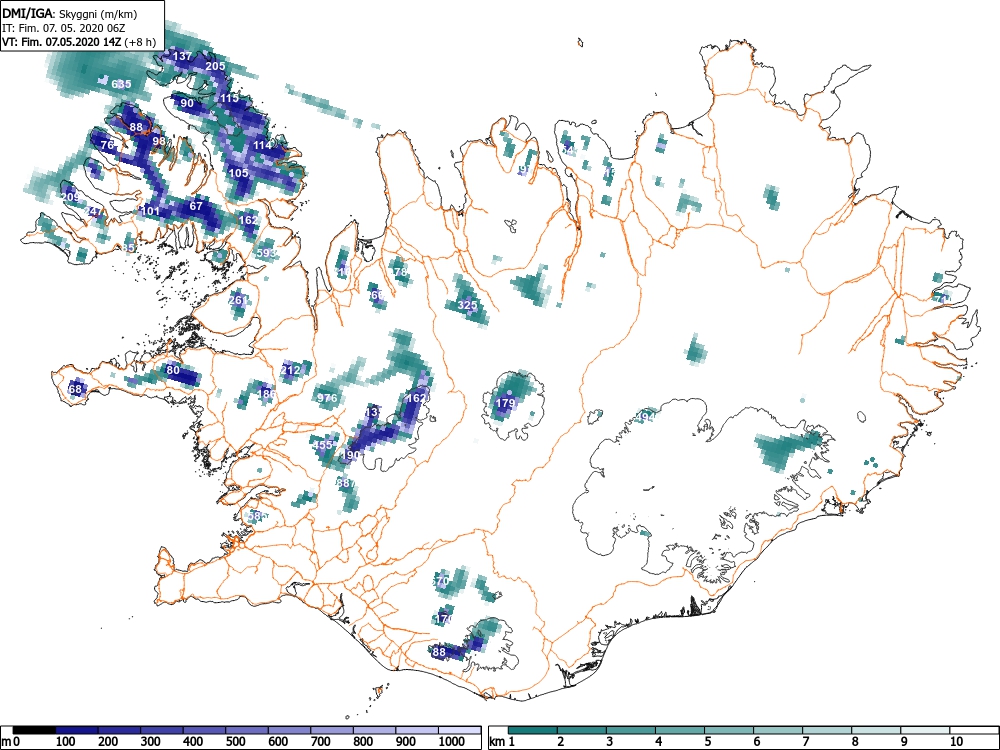Click the black 0–100 m legend swatch
The image size is (1000, 750).
point(34,730)
